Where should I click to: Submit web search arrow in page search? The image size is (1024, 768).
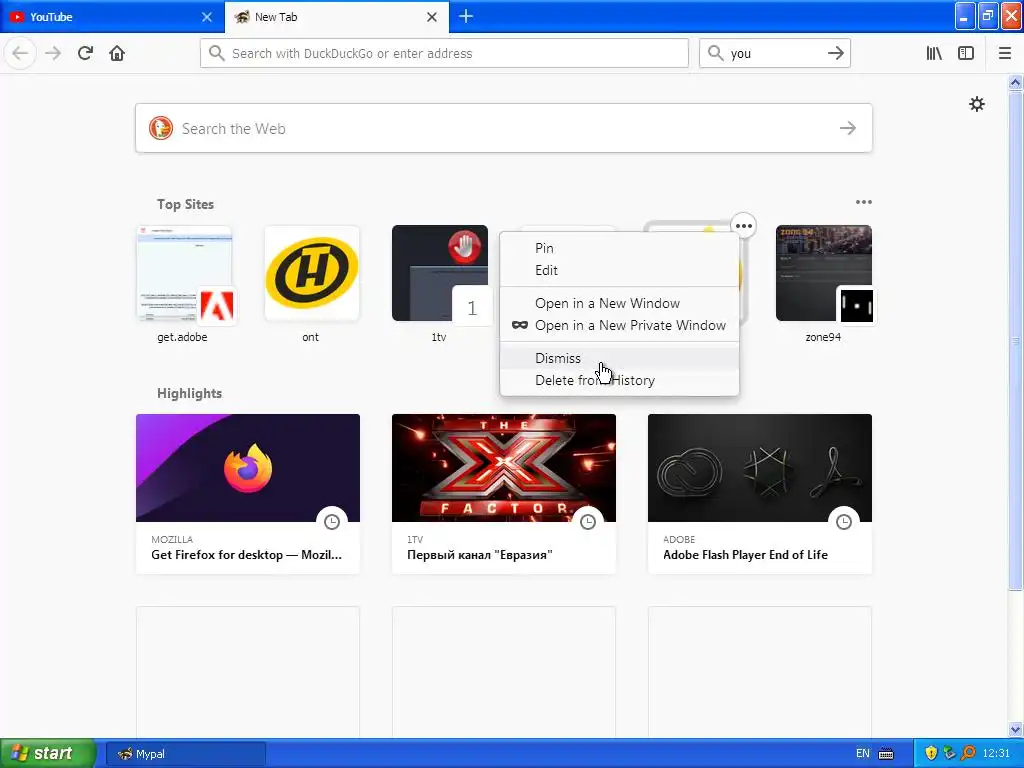pyautogui.click(x=848, y=128)
